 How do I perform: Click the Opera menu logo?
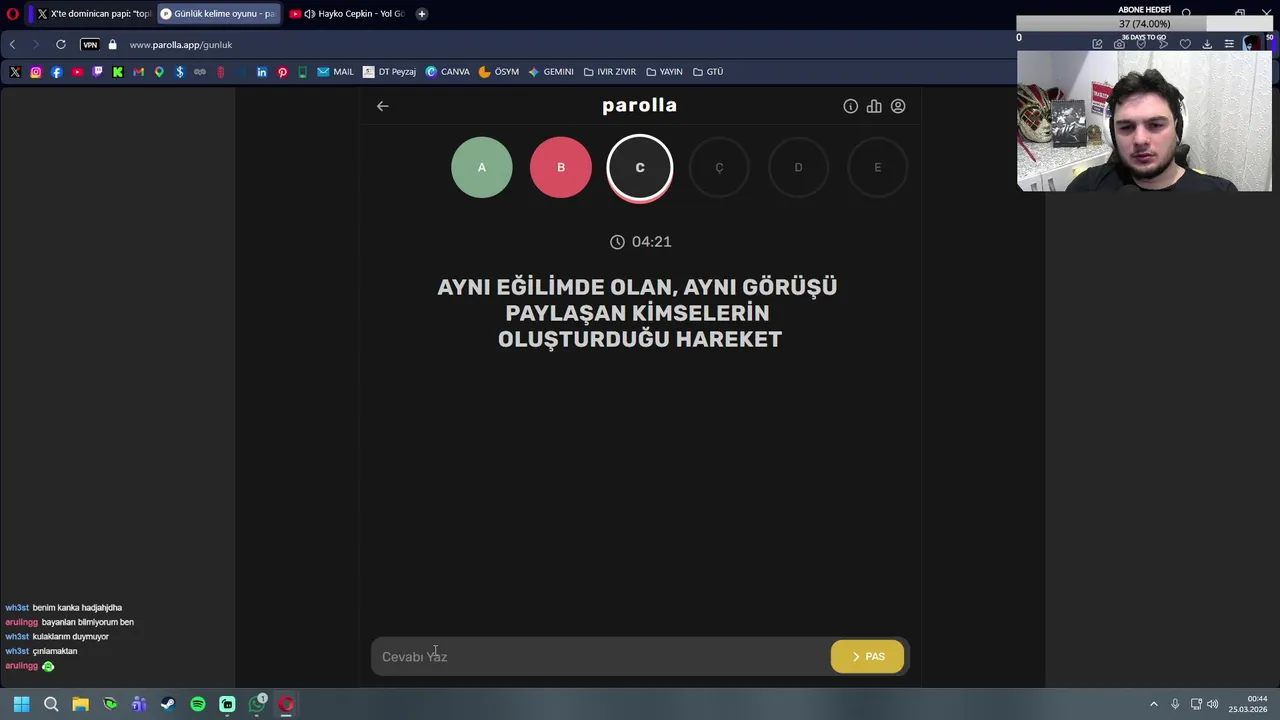pos(12,14)
